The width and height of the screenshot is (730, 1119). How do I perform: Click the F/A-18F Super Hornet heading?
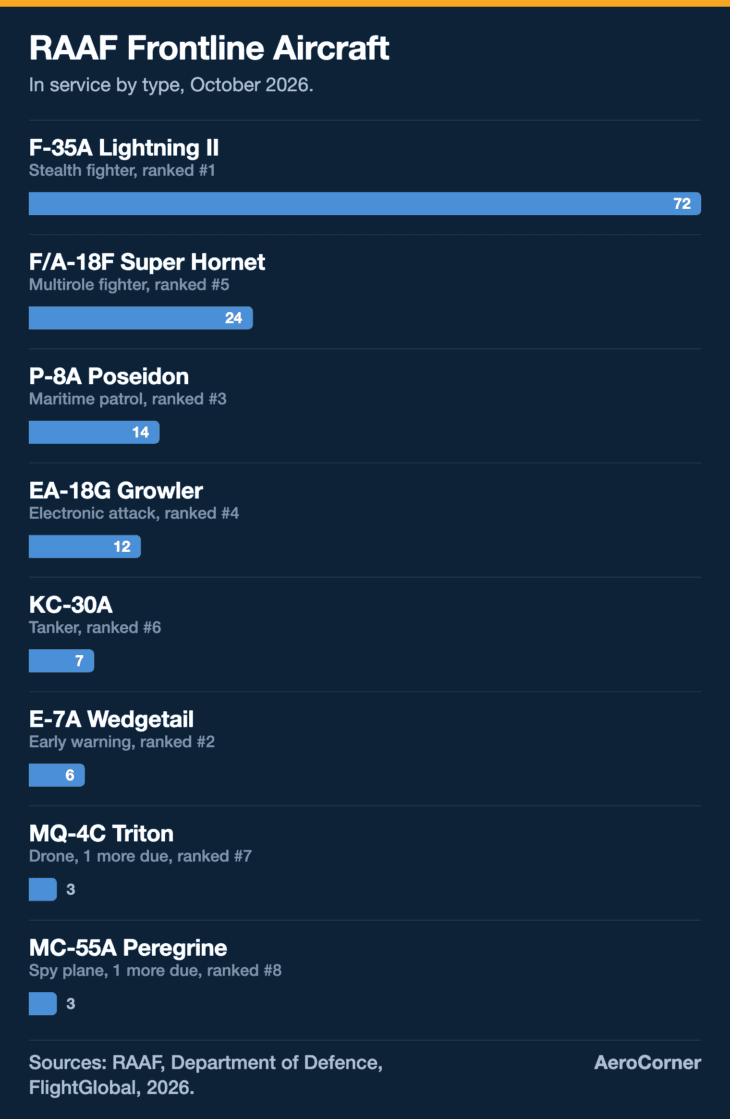pos(147,262)
